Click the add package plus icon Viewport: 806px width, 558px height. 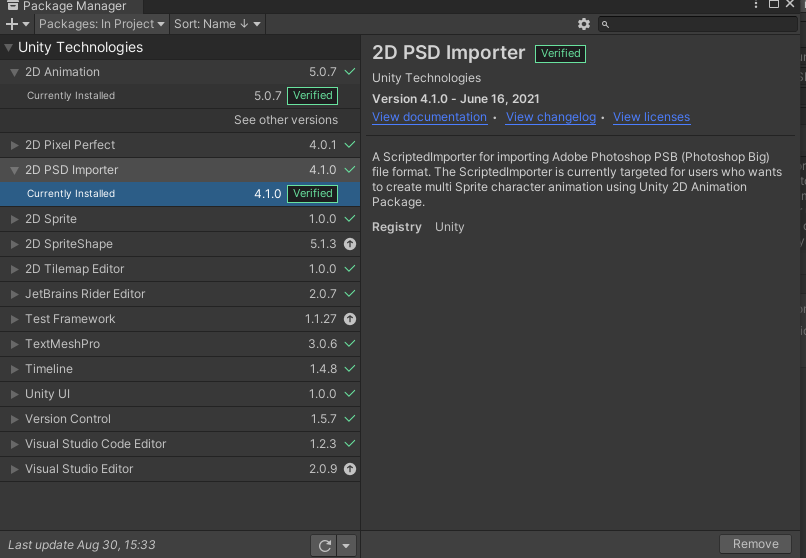(x=12, y=24)
